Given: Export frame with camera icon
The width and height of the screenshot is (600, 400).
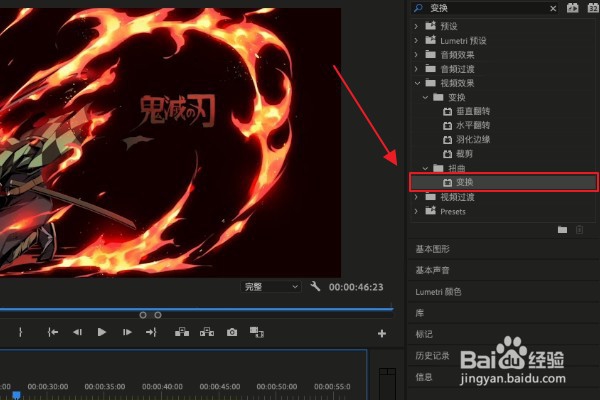Looking at the screenshot, I should click(232, 332).
